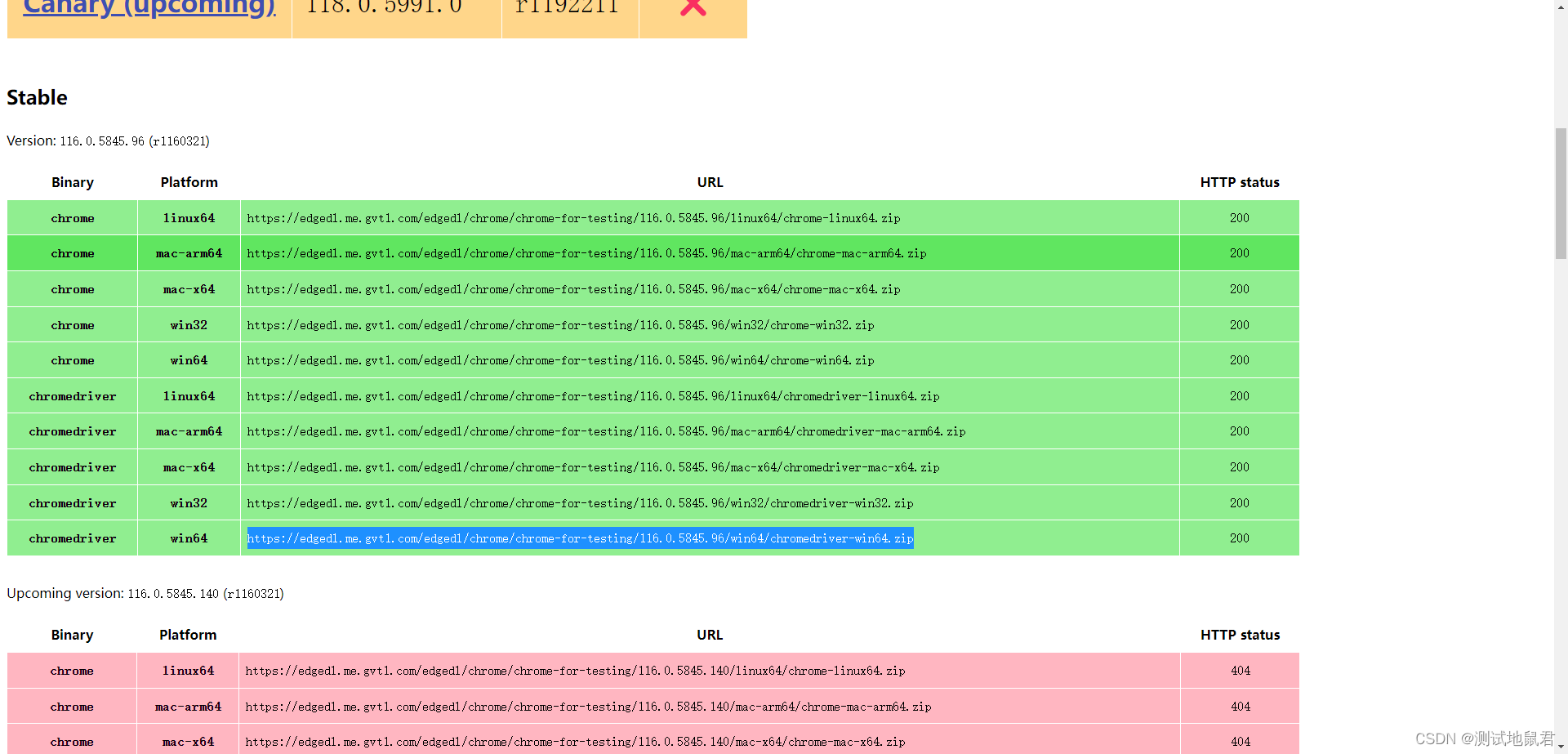Click the version text 116.0.5845.96
The image size is (1568, 754).
tap(101, 141)
